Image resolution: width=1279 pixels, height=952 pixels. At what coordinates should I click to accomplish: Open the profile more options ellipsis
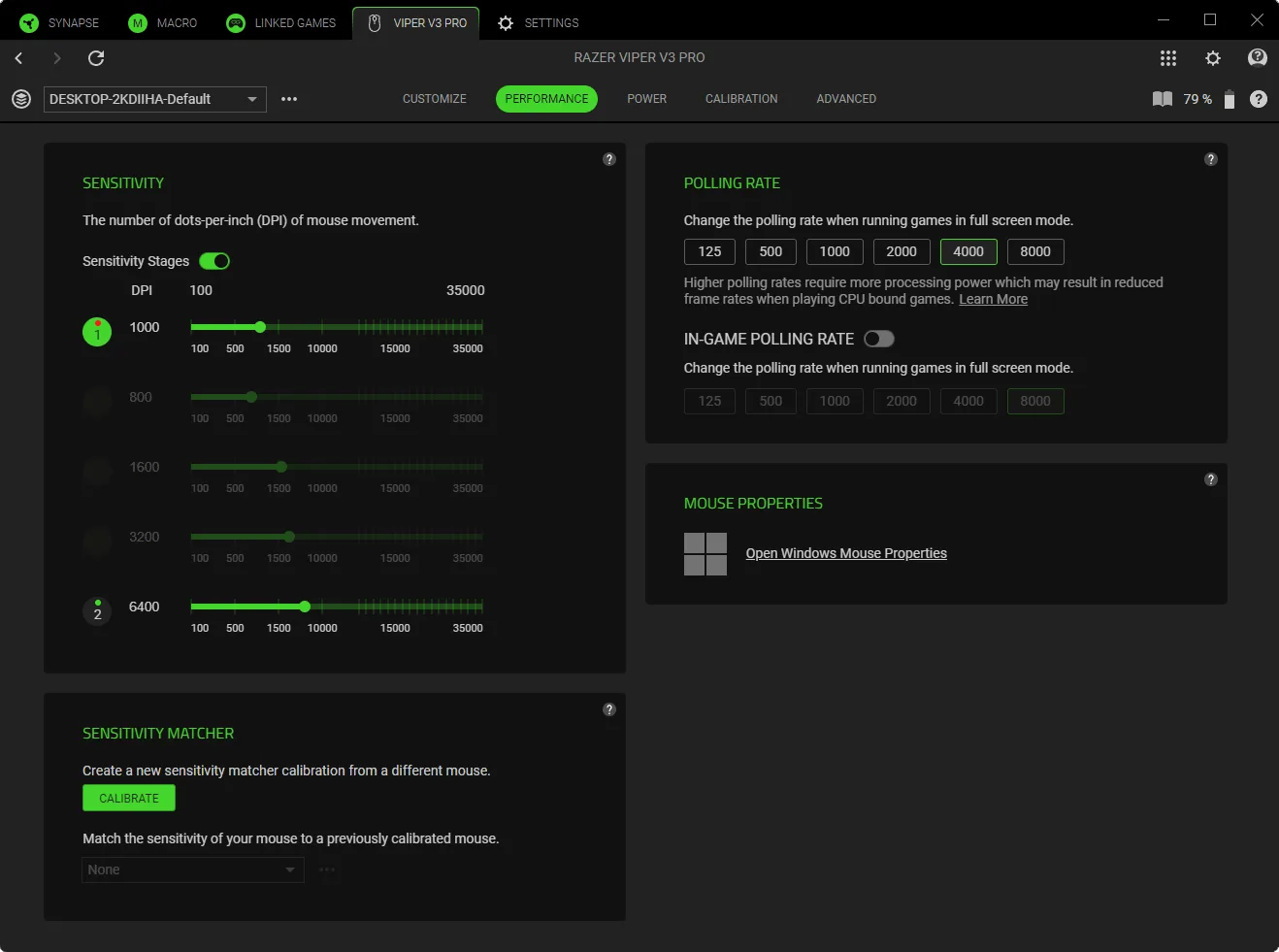tap(289, 99)
